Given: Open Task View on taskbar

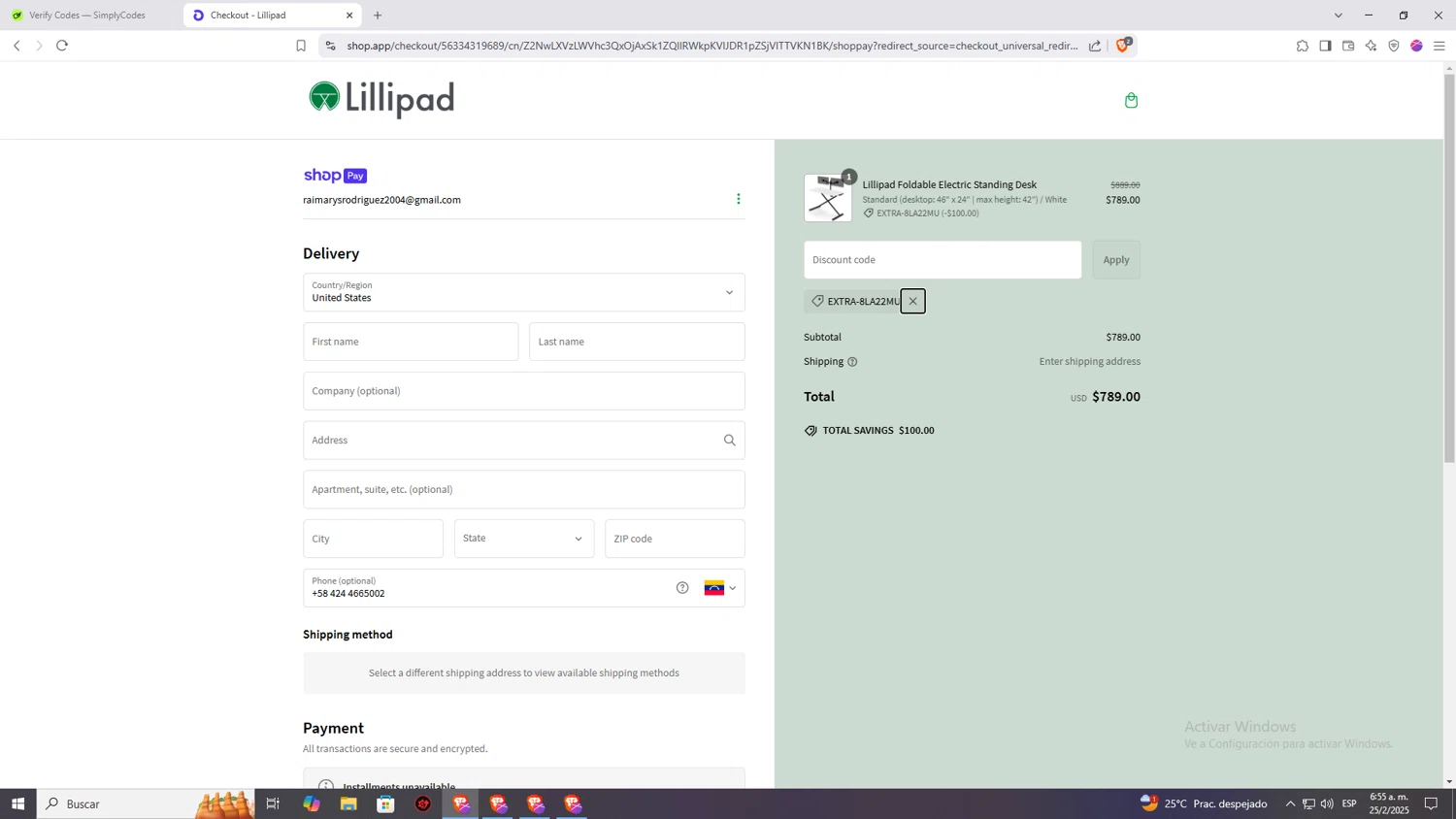Looking at the screenshot, I should click(273, 803).
